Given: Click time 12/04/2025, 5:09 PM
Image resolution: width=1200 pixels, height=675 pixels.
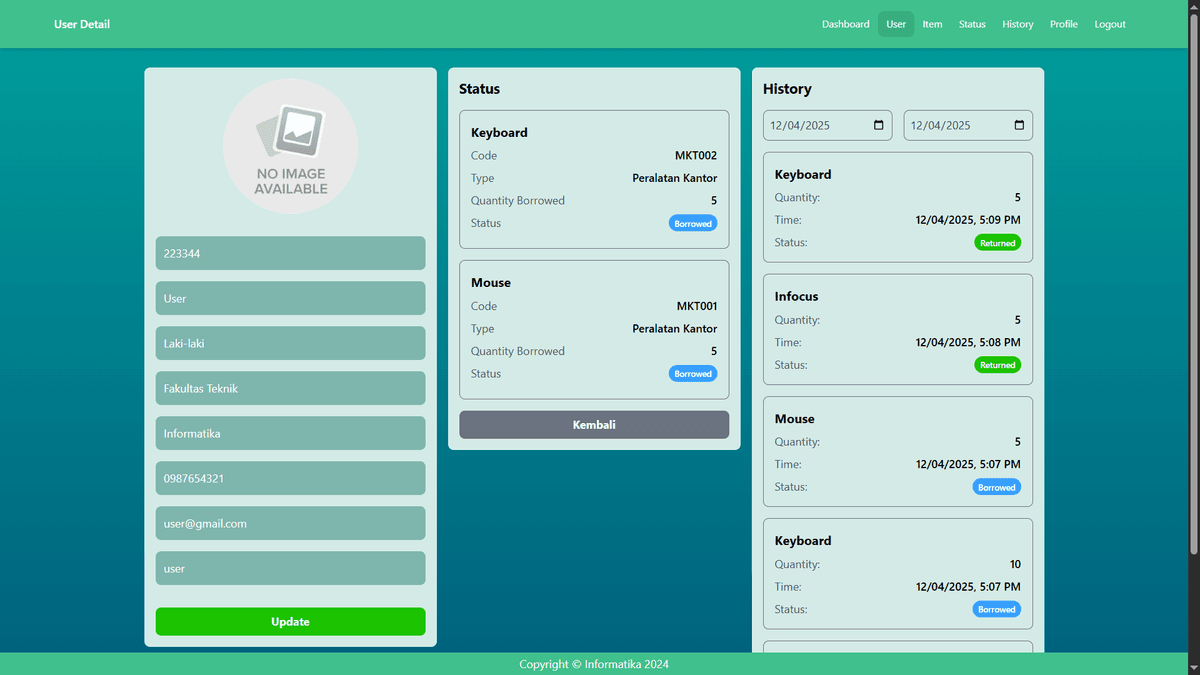Looking at the screenshot, I should pyautogui.click(x=968, y=220).
